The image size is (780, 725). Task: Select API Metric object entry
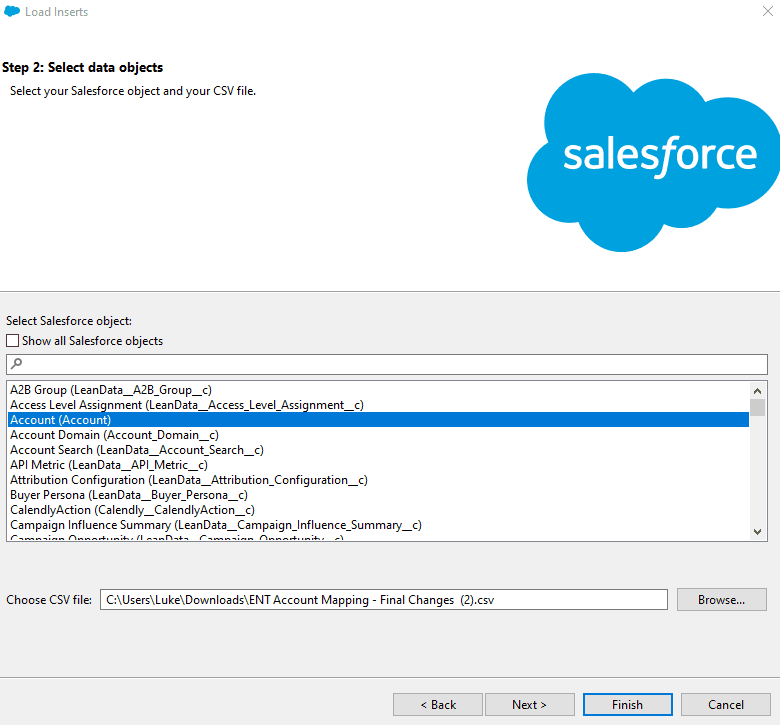tap(108, 465)
